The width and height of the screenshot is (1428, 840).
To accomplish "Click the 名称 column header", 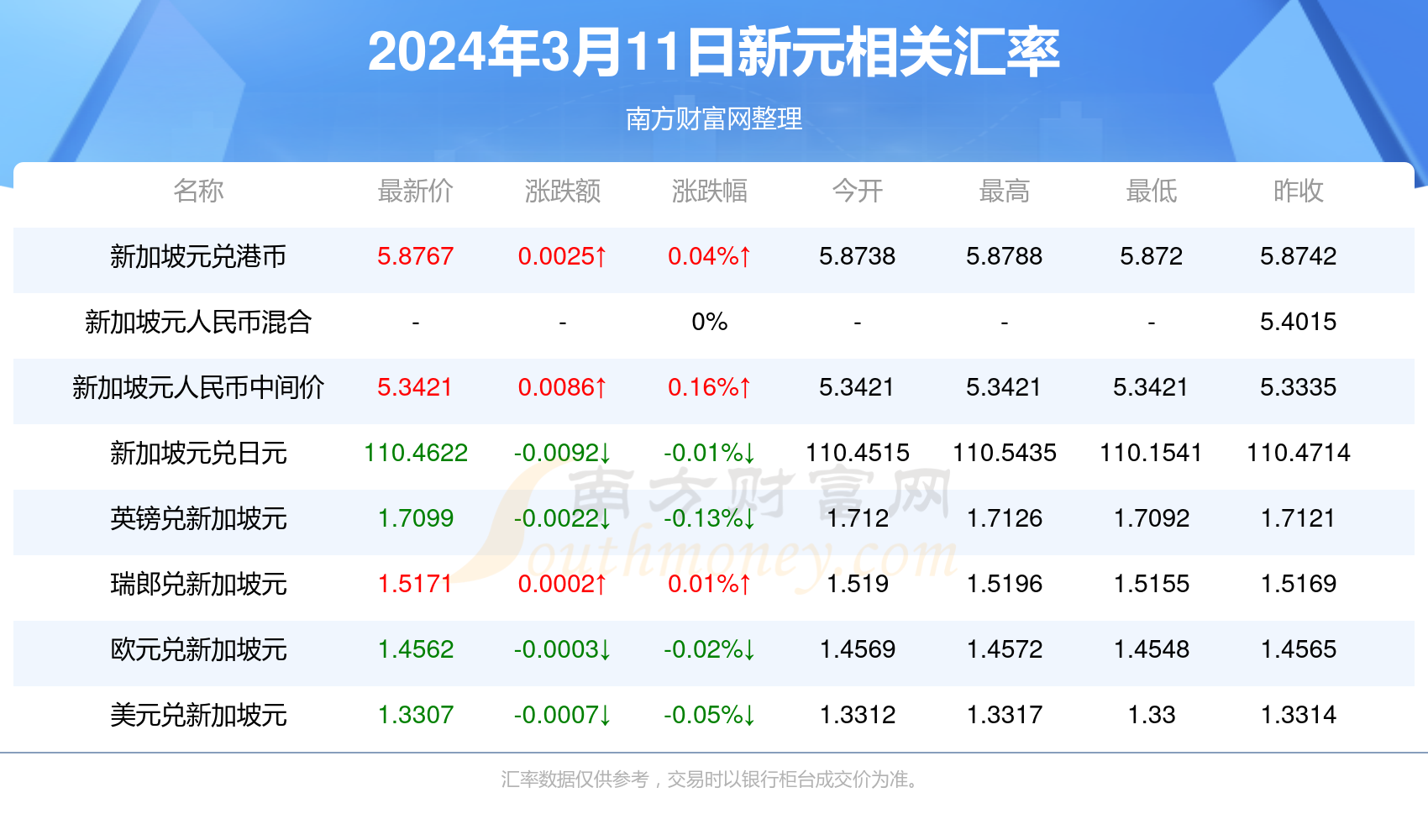I will click(x=198, y=191).
